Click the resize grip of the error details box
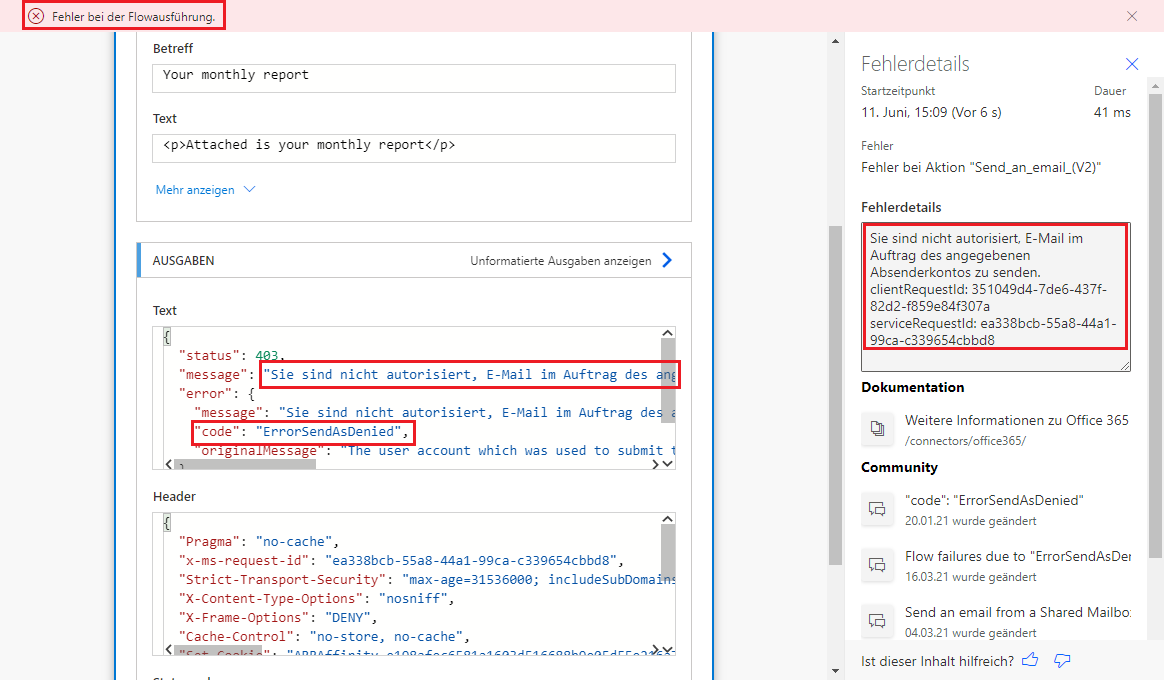 (1125, 365)
